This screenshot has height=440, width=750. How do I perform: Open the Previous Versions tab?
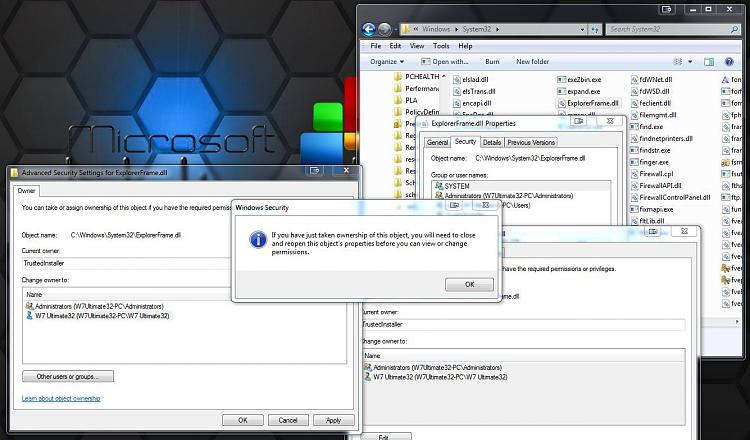click(x=531, y=143)
